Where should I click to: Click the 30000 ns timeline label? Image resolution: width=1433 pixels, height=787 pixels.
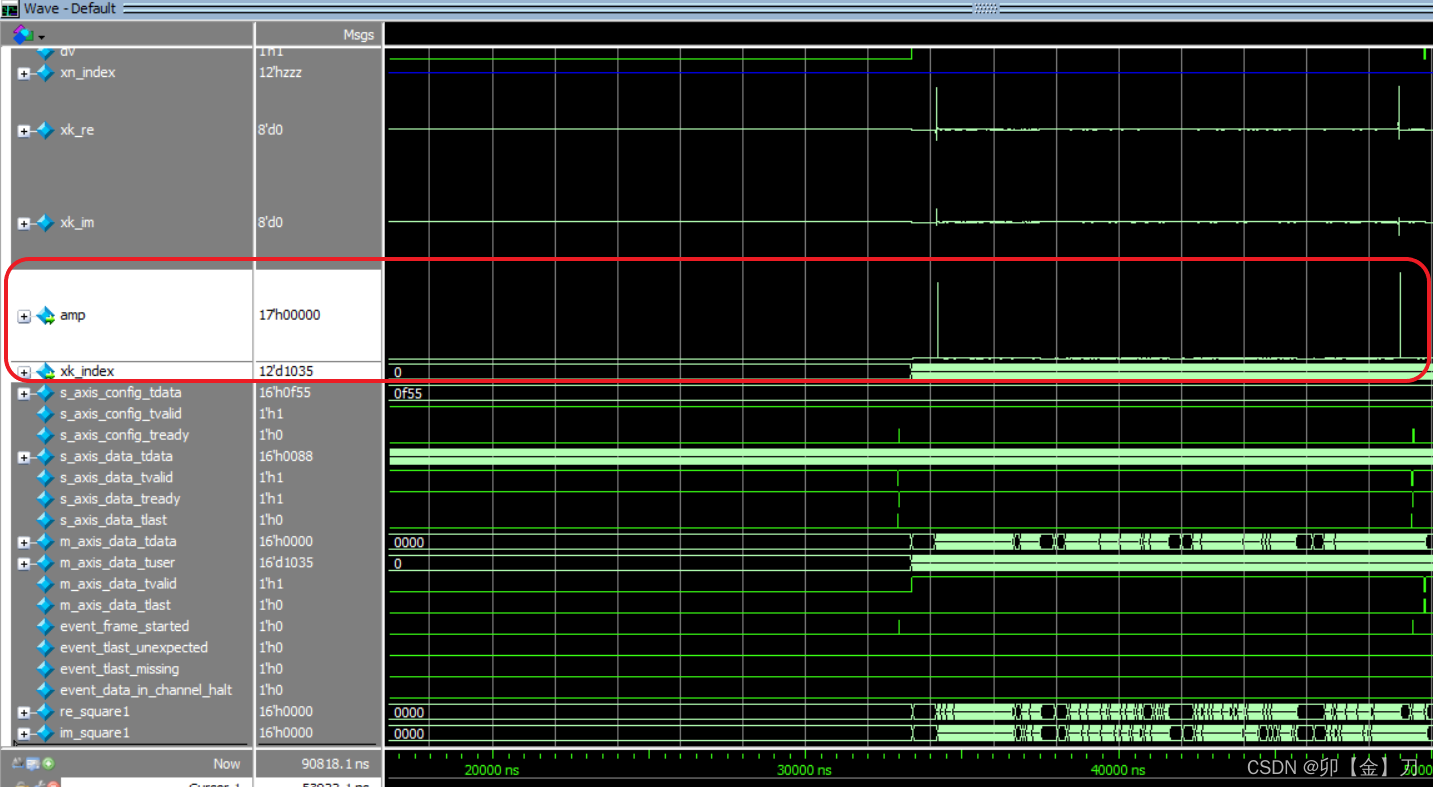804,770
